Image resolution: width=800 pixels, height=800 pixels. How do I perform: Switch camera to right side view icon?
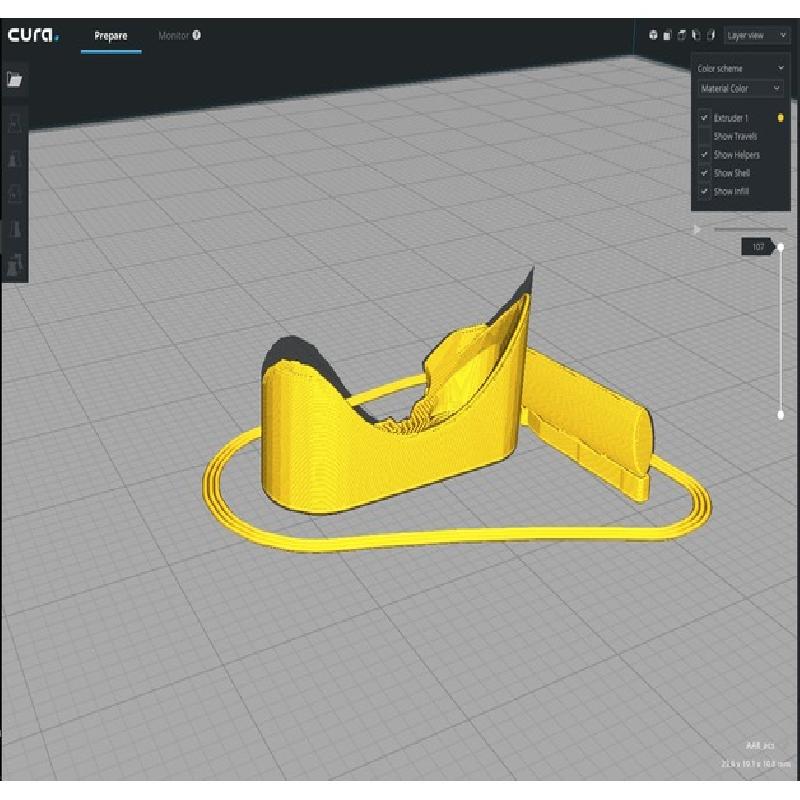tap(711, 35)
